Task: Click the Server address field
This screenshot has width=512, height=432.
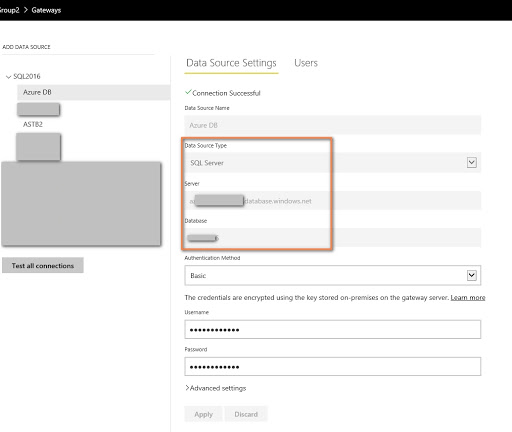Action: click(x=333, y=201)
